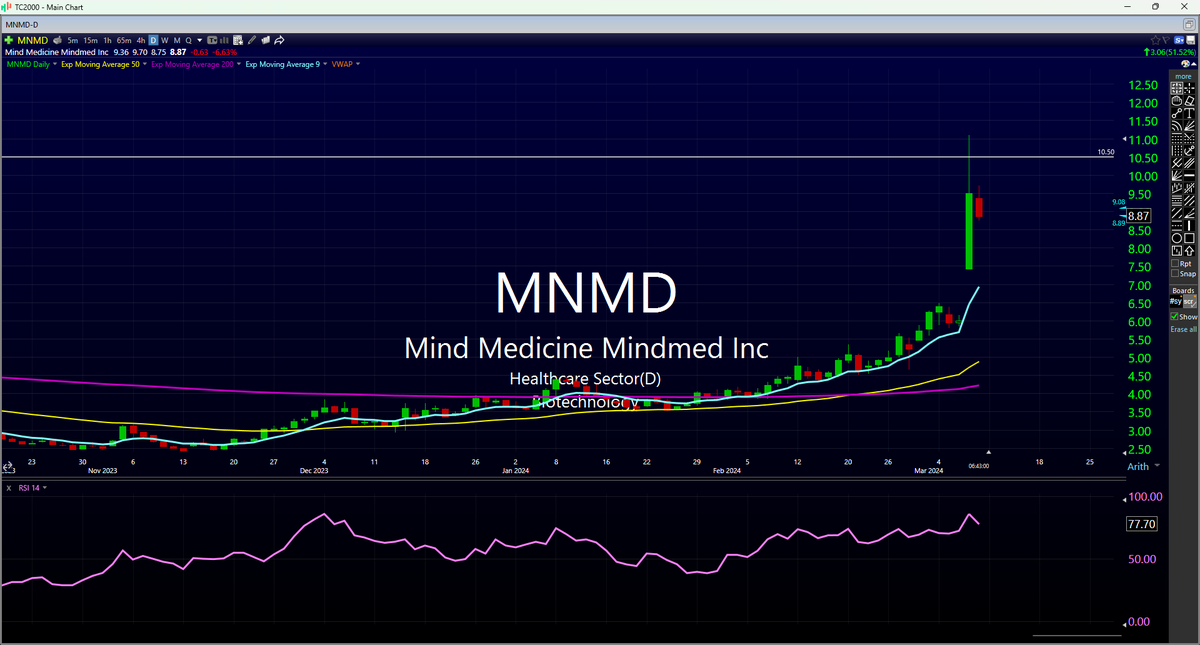Image resolution: width=1200 pixels, height=645 pixels.
Task: Click the flag icon top right
Action: click(1166, 40)
